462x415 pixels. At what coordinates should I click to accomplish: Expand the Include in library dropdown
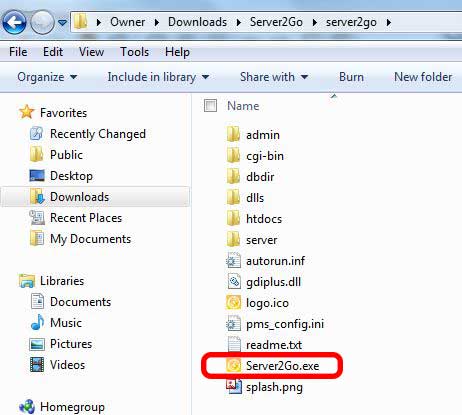[x=158, y=77]
